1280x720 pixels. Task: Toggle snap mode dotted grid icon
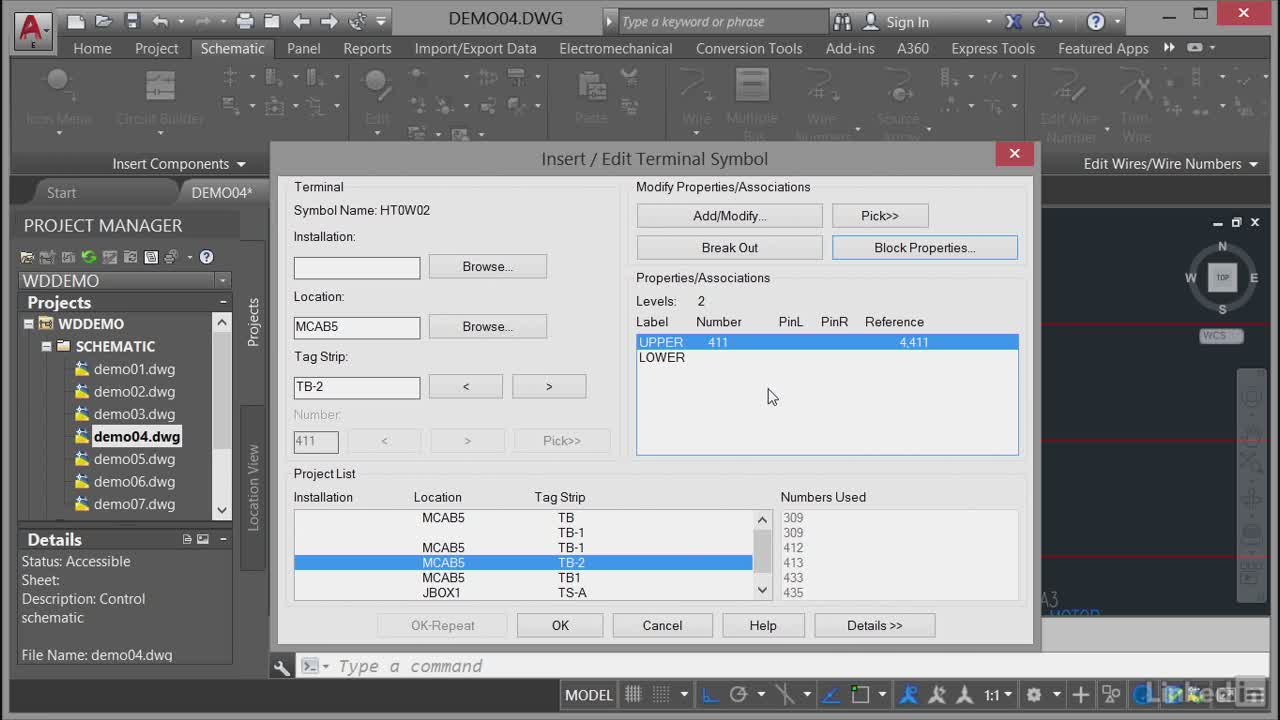point(661,694)
